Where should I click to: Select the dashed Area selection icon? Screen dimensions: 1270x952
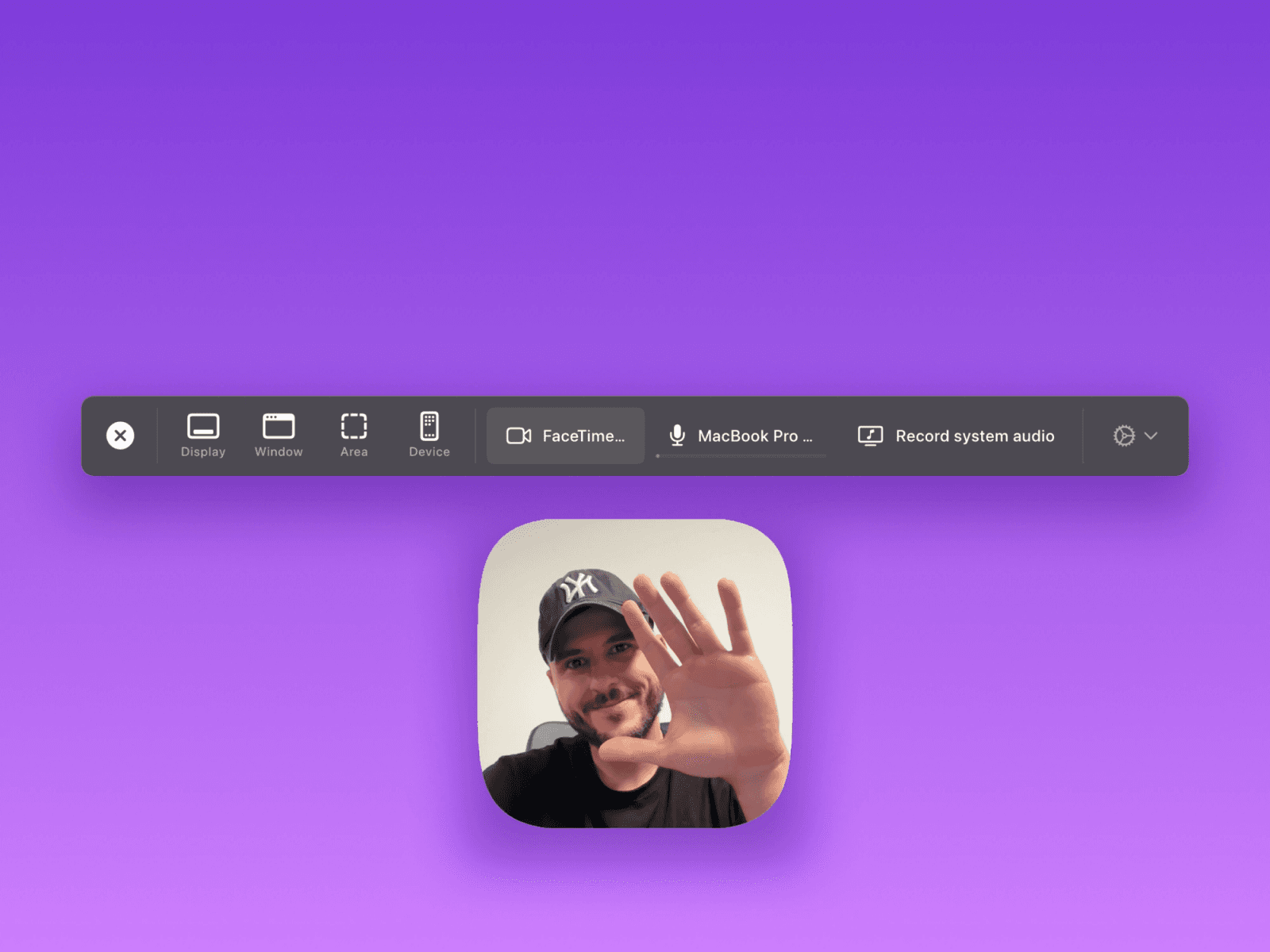pyautogui.click(x=354, y=426)
